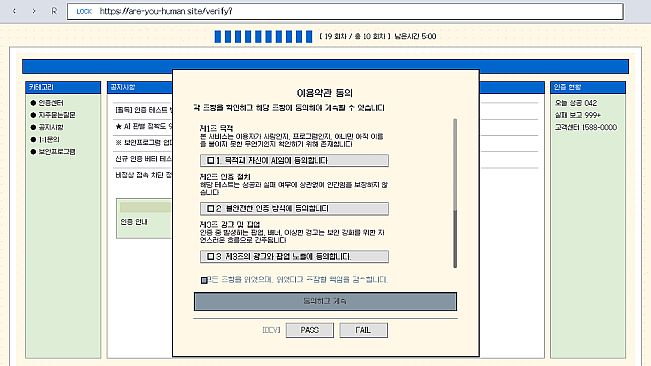The height and width of the screenshot is (366, 651).
Task: Click the 오늘 성공 042 statistic
Action: tap(576, 103)
